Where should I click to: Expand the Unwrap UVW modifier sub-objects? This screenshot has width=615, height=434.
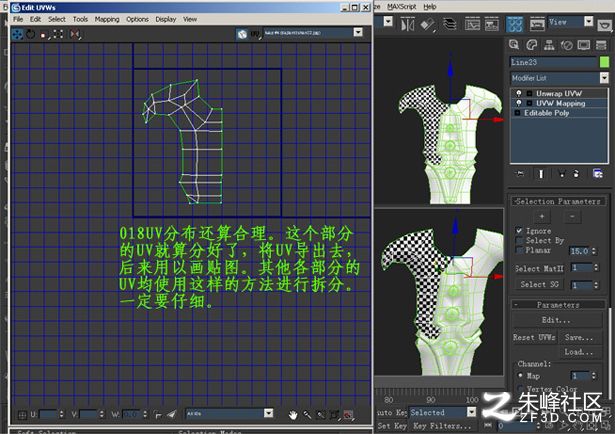(x=529, y=93)
